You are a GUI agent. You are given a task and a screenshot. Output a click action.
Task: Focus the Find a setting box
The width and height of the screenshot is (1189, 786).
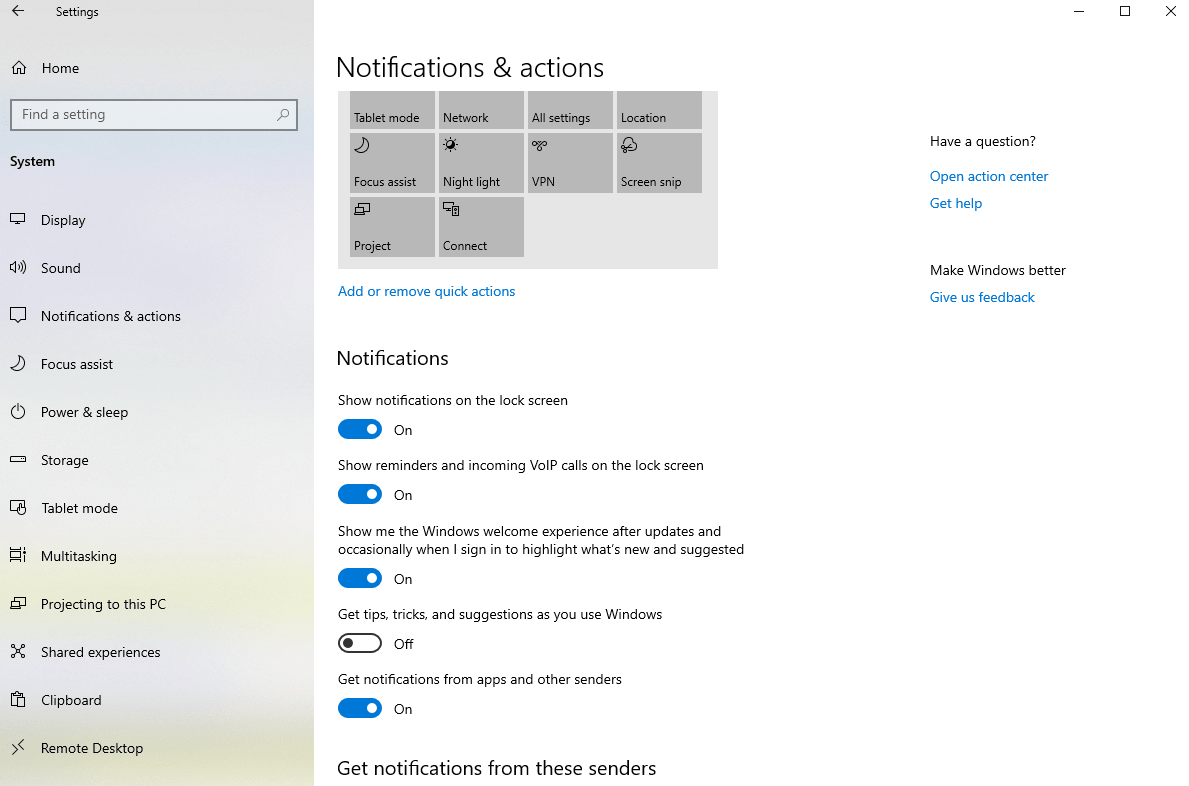click(154, 114)
